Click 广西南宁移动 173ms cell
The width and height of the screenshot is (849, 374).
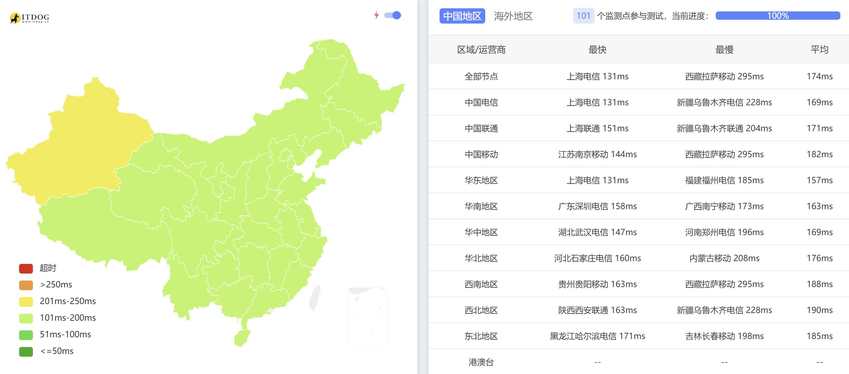(724, 206)
